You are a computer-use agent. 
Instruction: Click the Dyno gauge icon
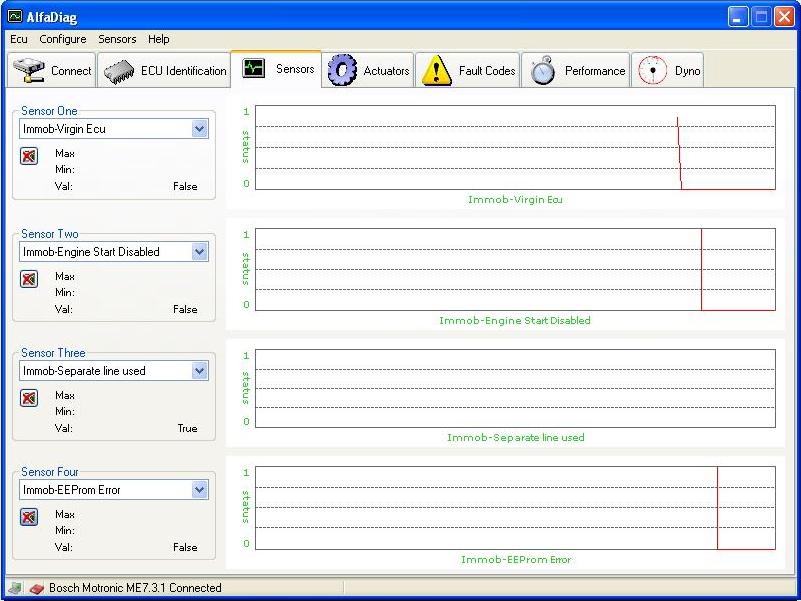coord(652,71)
